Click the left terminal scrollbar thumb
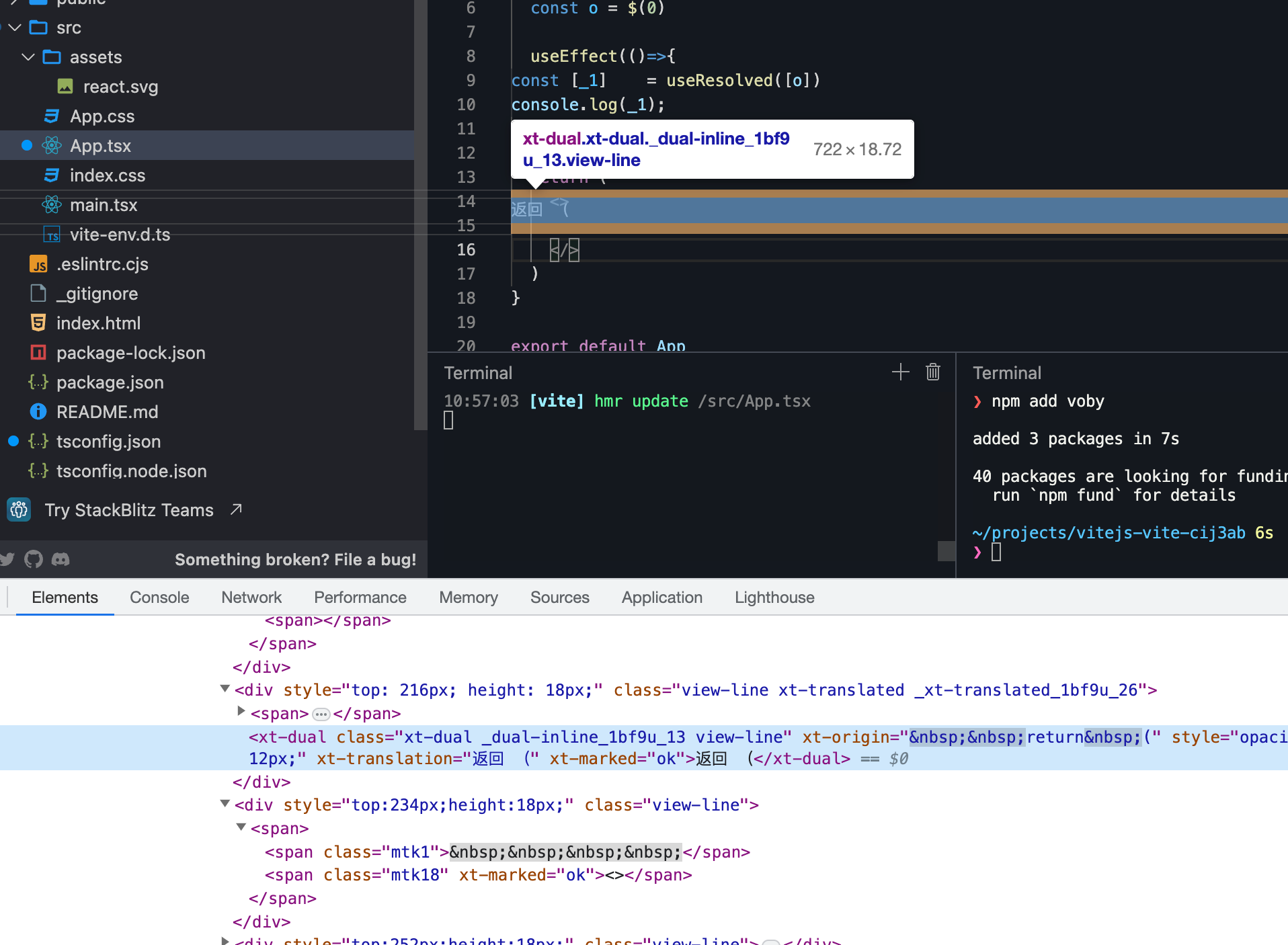The width and height of the screenshot is (1288, 945). click(x=947, y=551)
